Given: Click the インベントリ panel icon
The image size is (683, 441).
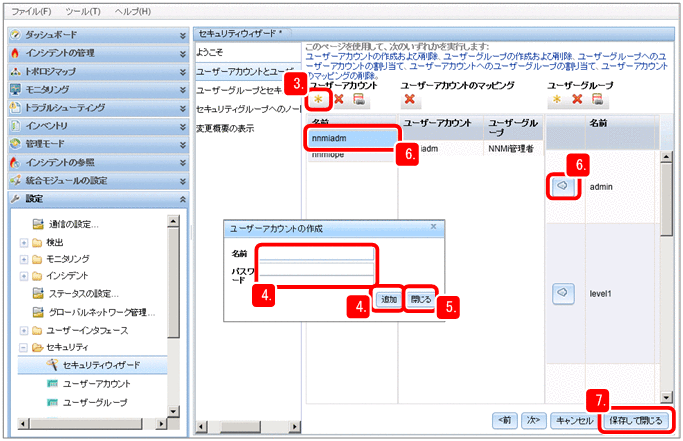Looking at the screenshot, I should pos(16,126).
